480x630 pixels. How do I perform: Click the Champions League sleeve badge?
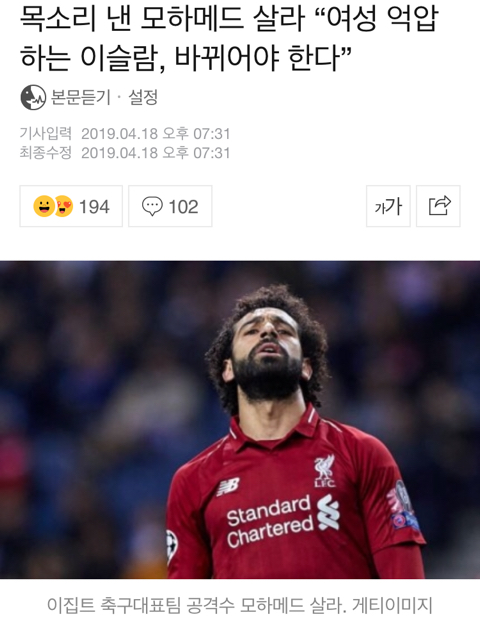[172, 547]
